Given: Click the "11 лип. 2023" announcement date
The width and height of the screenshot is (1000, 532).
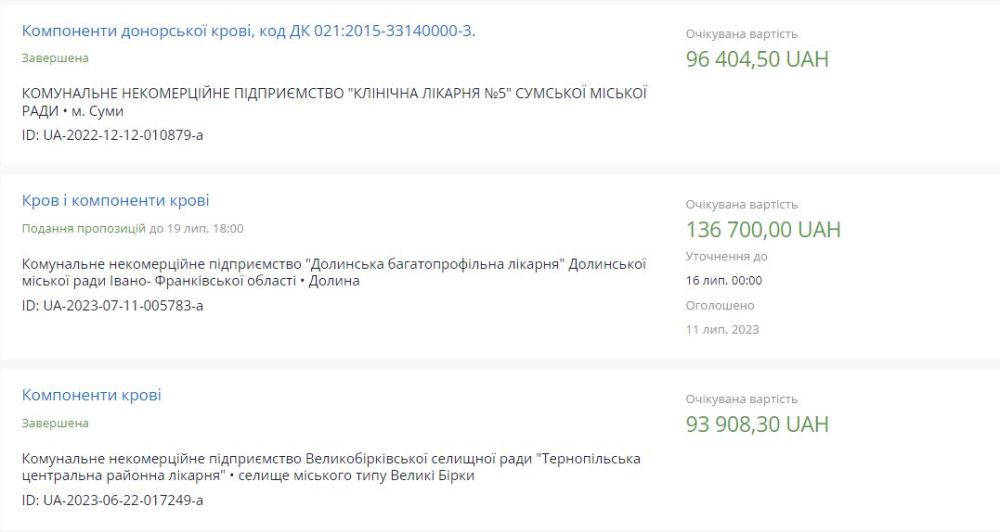Looking at the screenshot, I should [x=722, y=329].
